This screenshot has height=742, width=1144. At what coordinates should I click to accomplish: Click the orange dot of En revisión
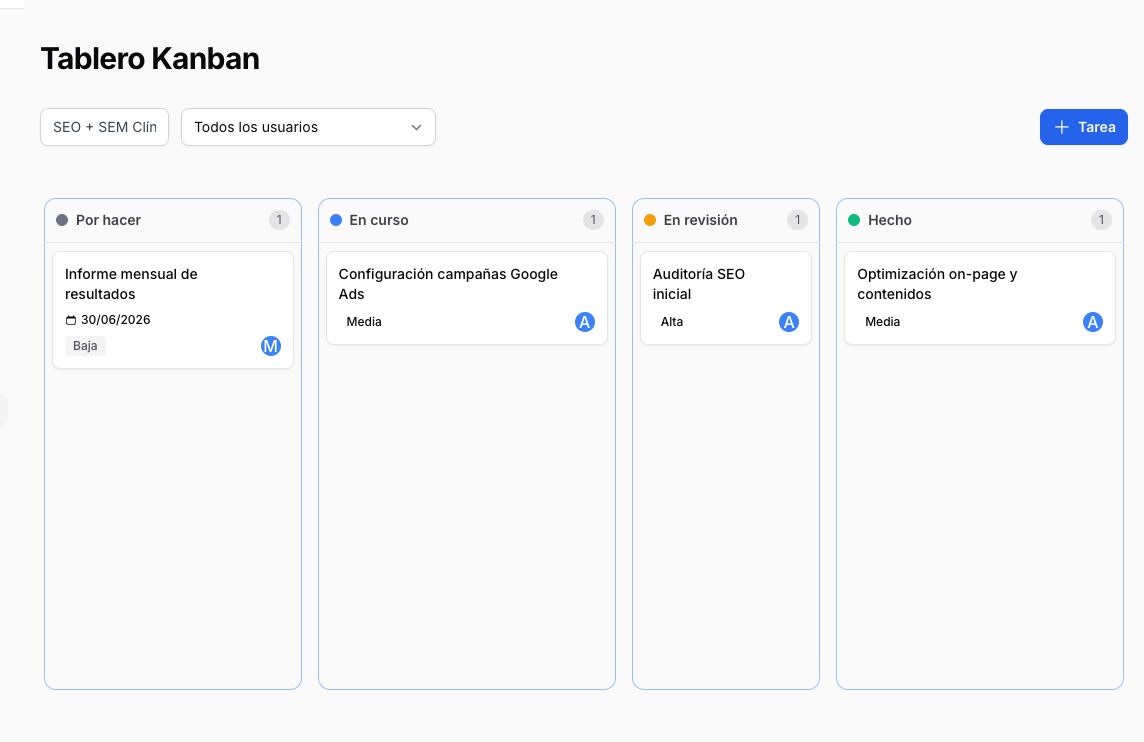coord(649,220)
